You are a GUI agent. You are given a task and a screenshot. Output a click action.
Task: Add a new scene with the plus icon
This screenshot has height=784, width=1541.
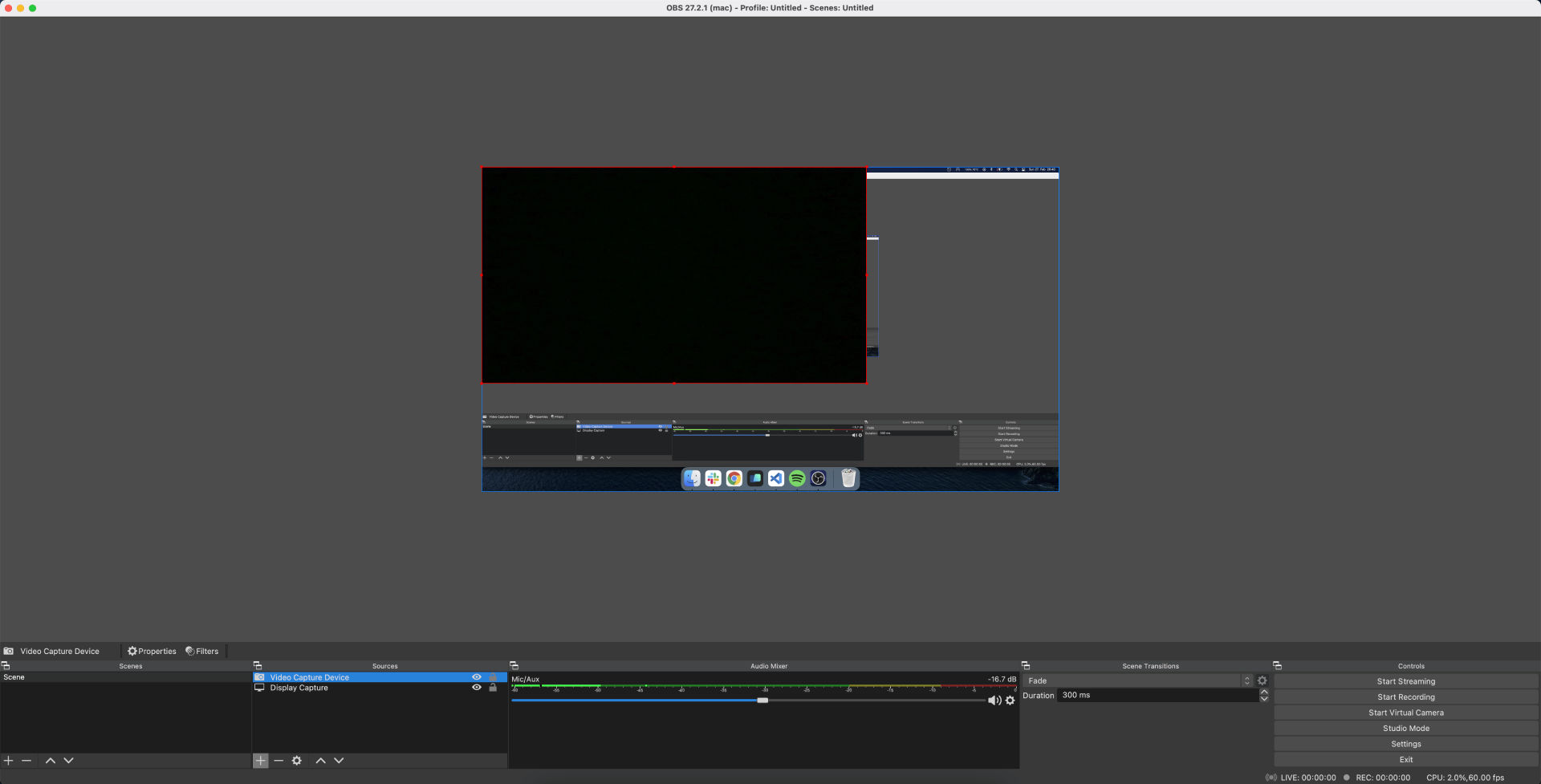tap(9, 760)
